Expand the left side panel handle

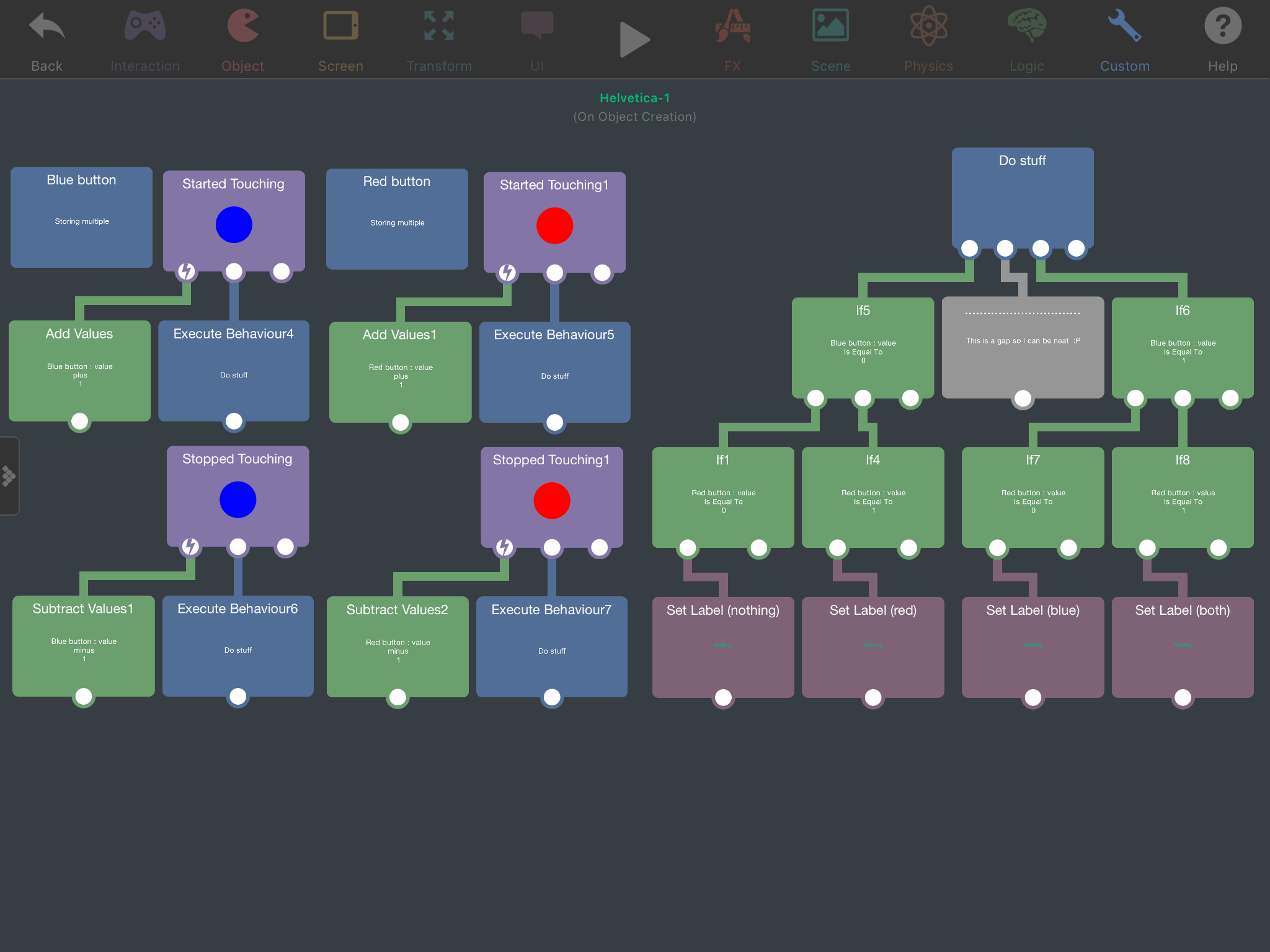9,476
